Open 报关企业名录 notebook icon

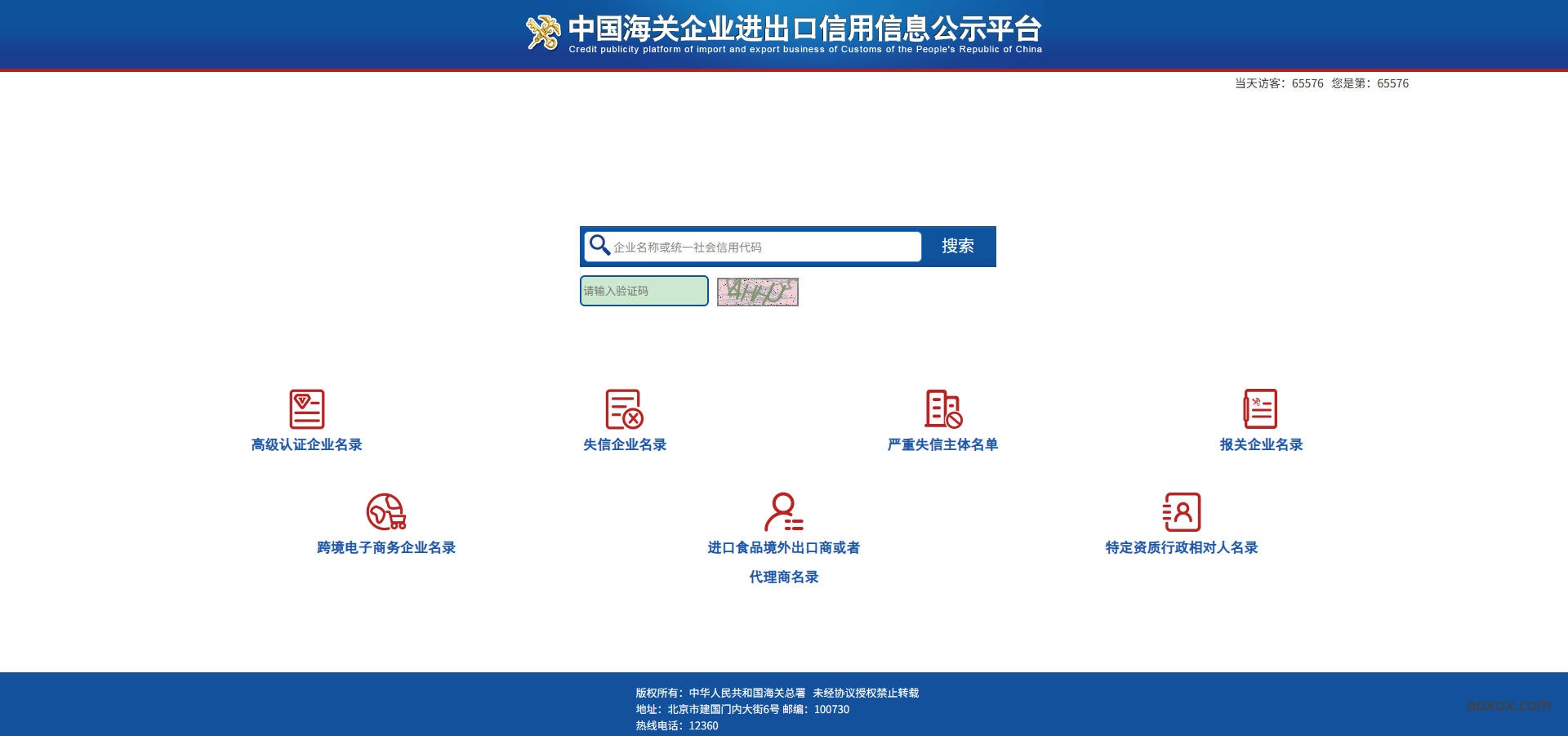(x=1260, y=408)
